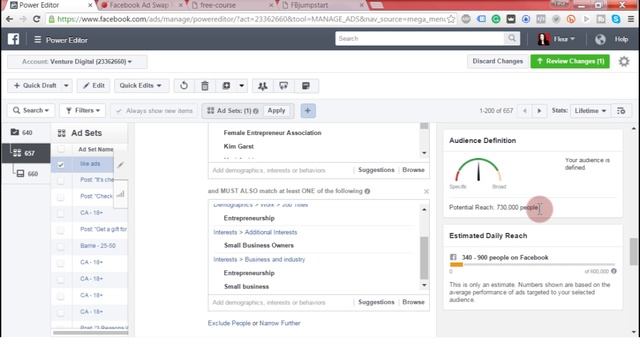Close the MUST ALSO match section

426,191
